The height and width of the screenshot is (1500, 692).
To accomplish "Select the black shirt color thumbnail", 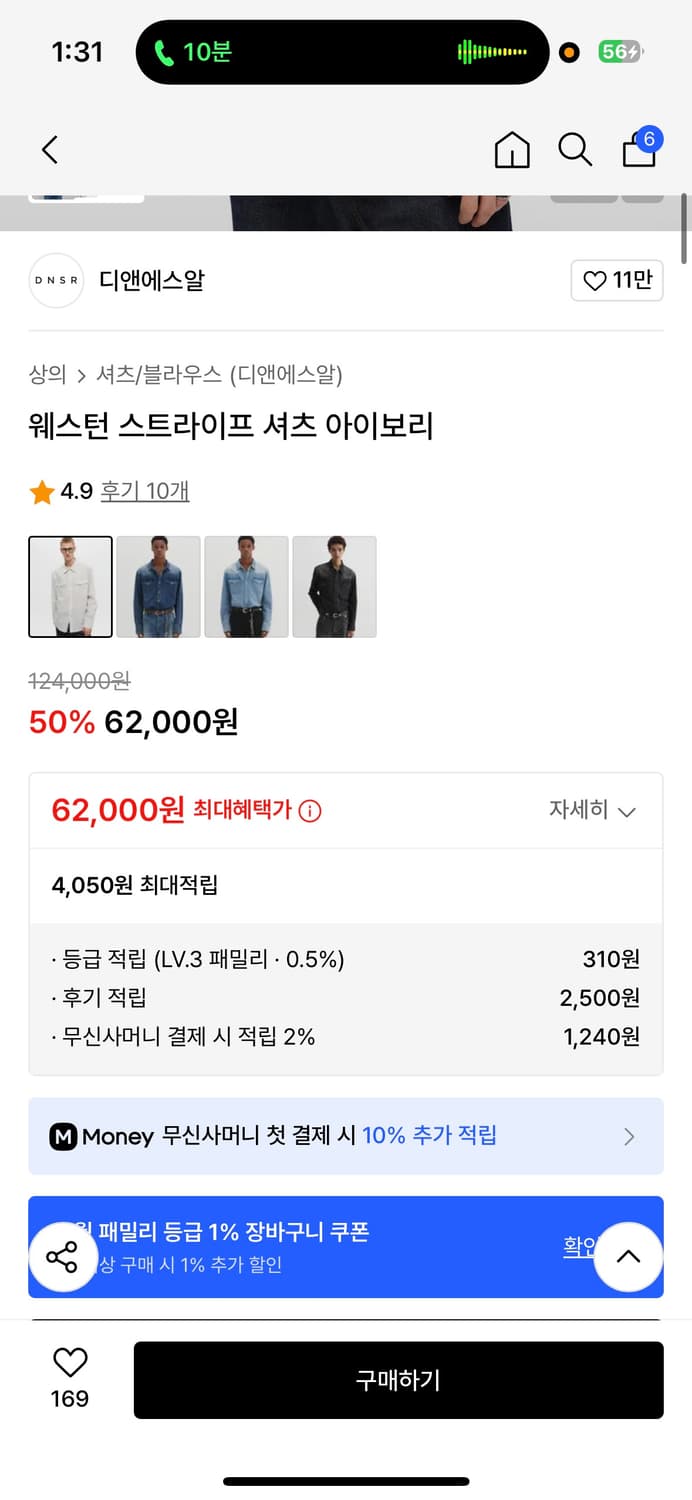I will point(334,587).
